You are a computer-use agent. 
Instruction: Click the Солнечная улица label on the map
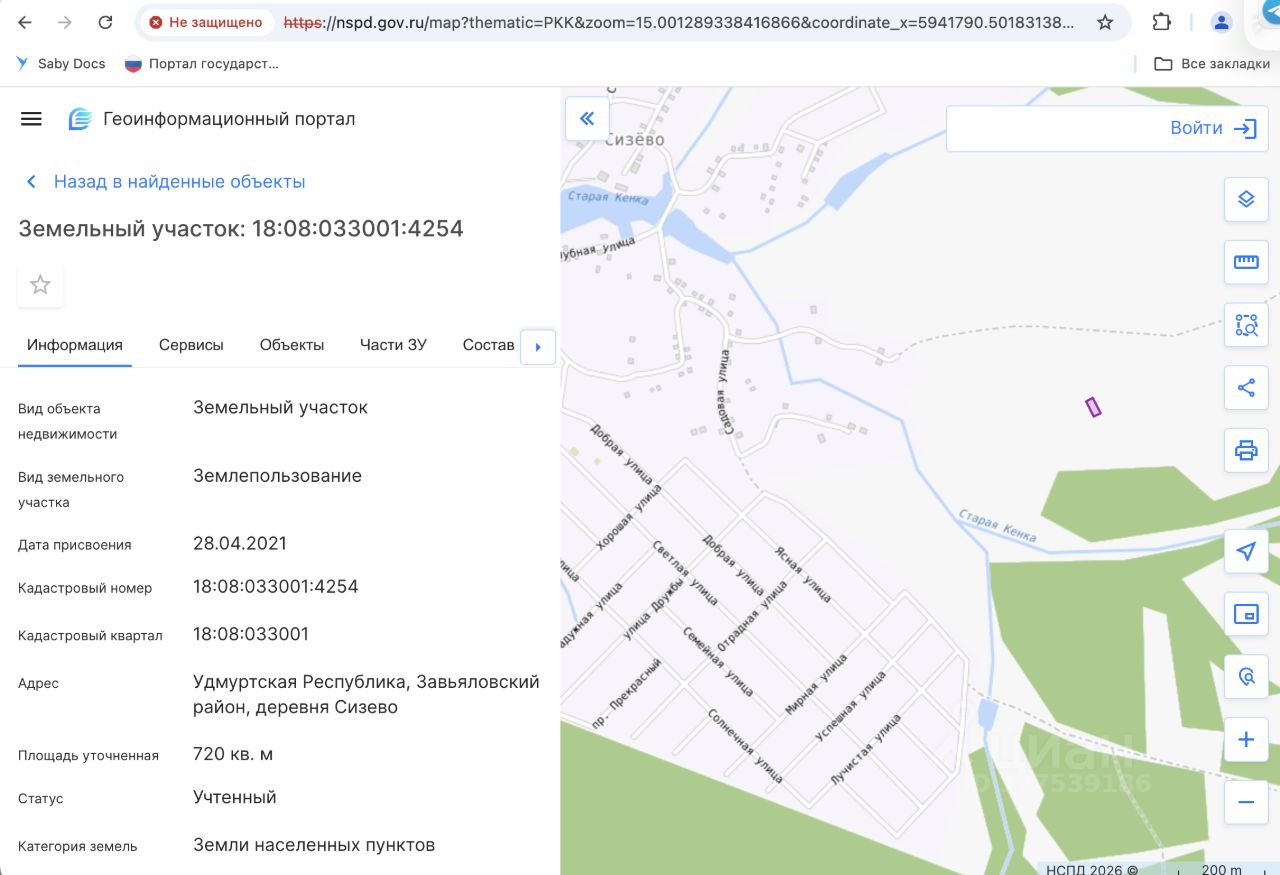[x=745, y=745]
